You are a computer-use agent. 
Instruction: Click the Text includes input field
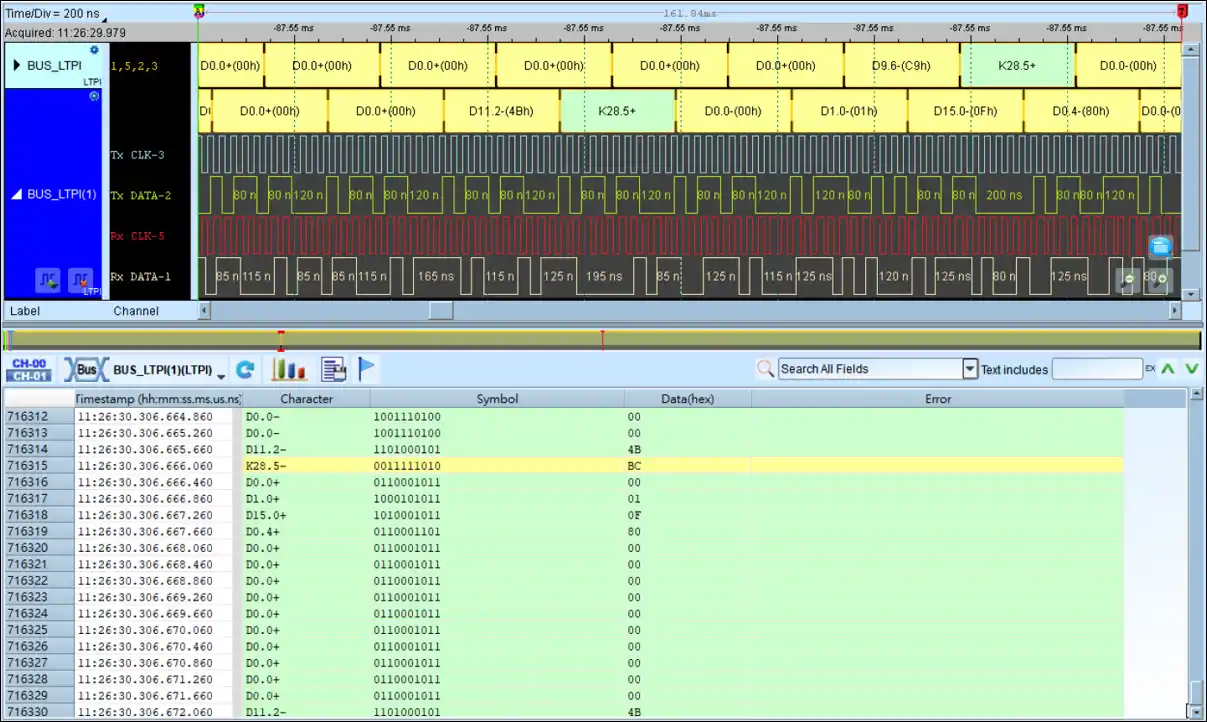[1096, 369]
